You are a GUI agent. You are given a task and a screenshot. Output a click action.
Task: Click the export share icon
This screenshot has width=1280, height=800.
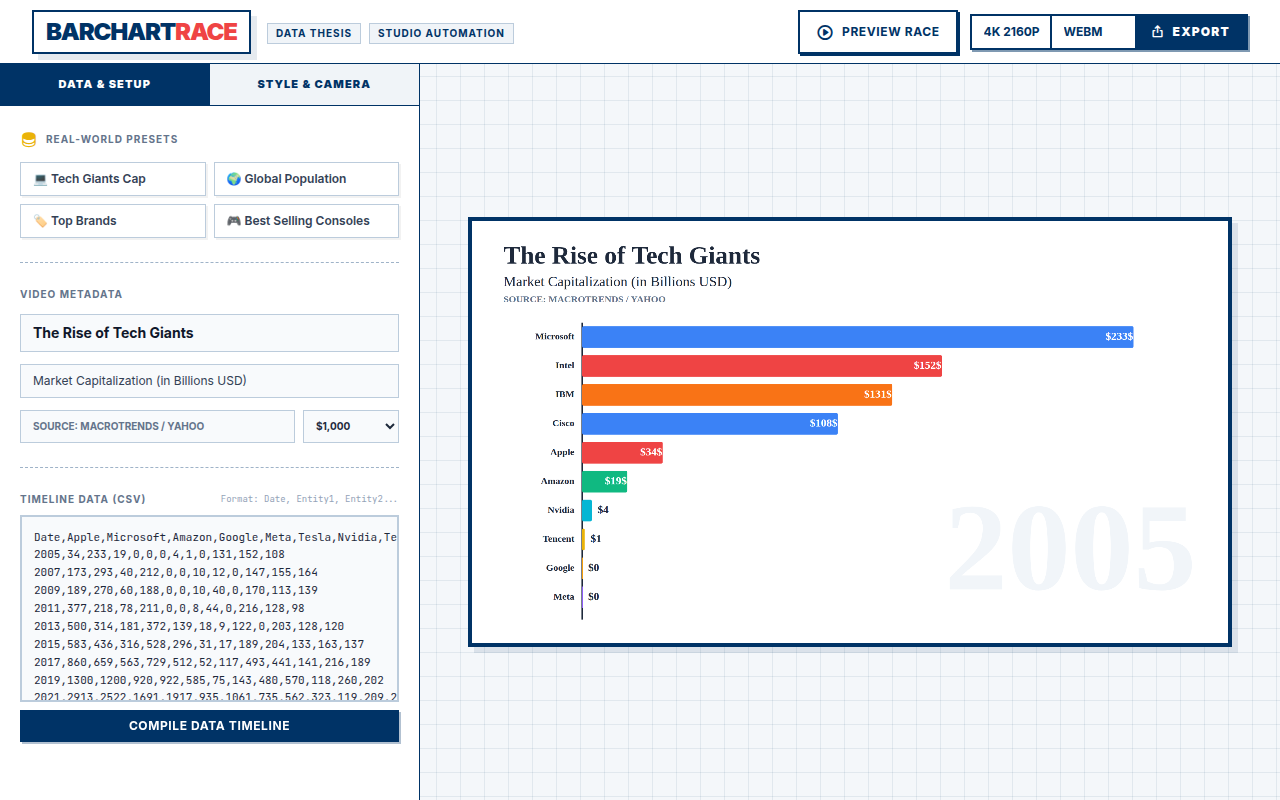[x=1158, y=32]
